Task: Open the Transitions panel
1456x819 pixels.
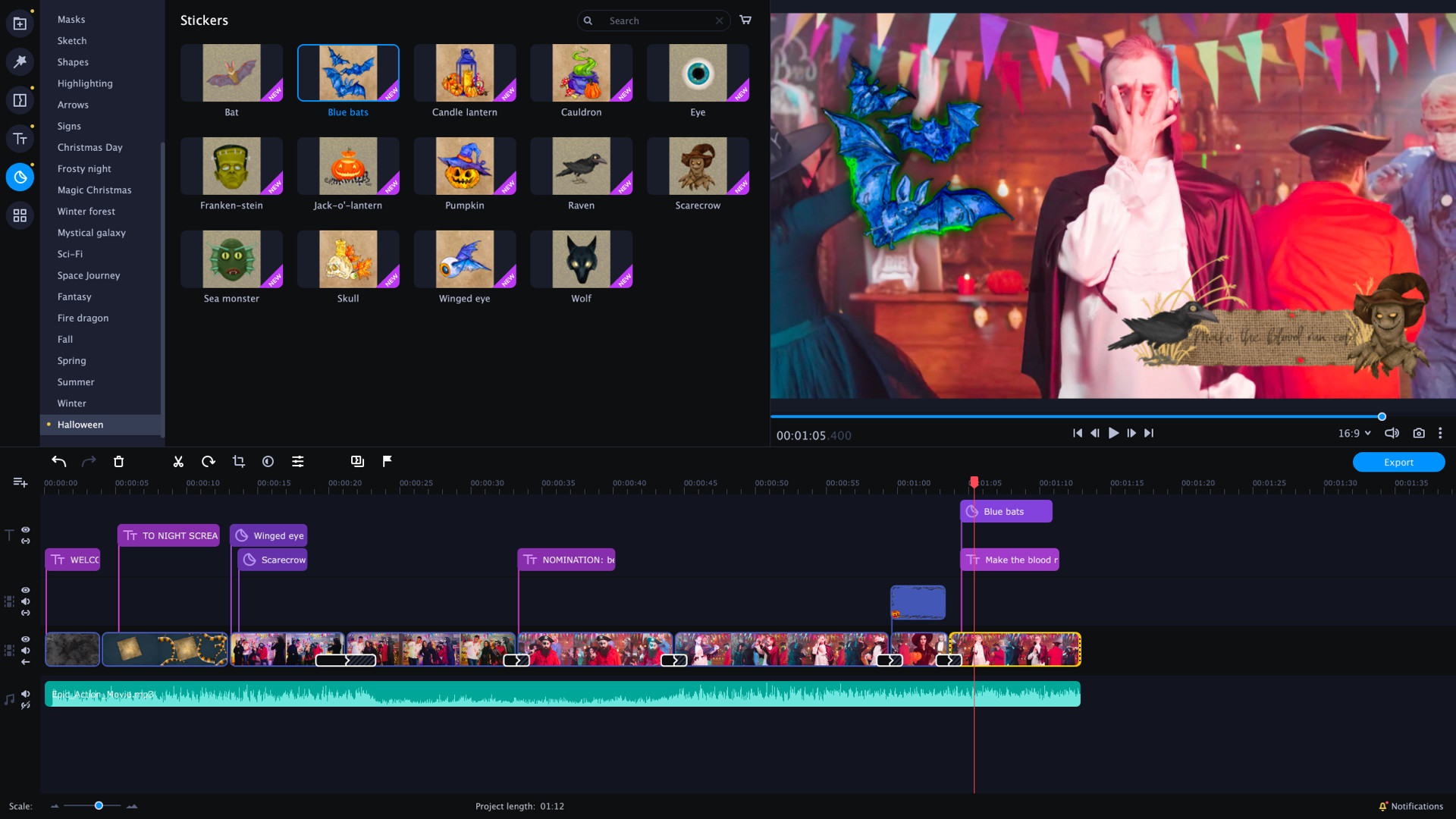Action: pyautogui.click(x=20, y=99)
